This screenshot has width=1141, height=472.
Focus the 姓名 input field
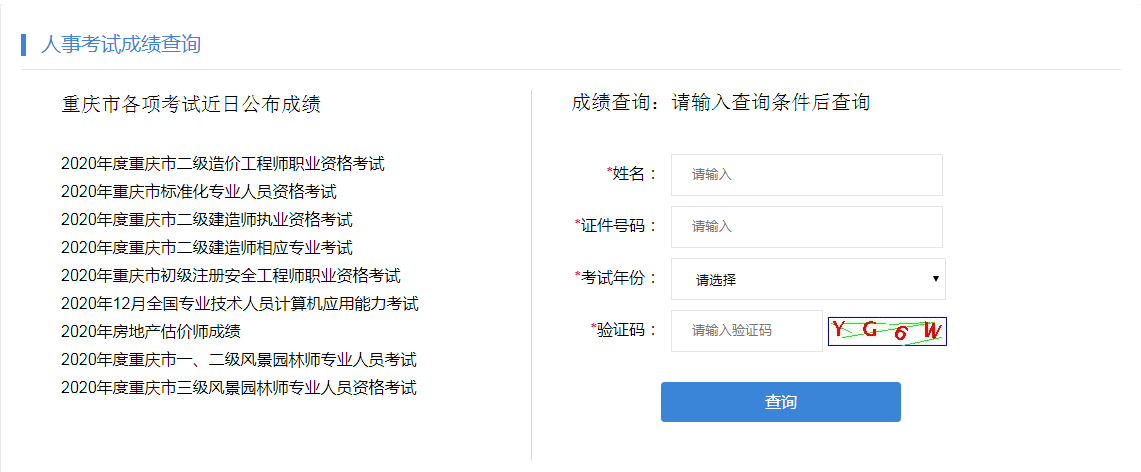(806, 175)
